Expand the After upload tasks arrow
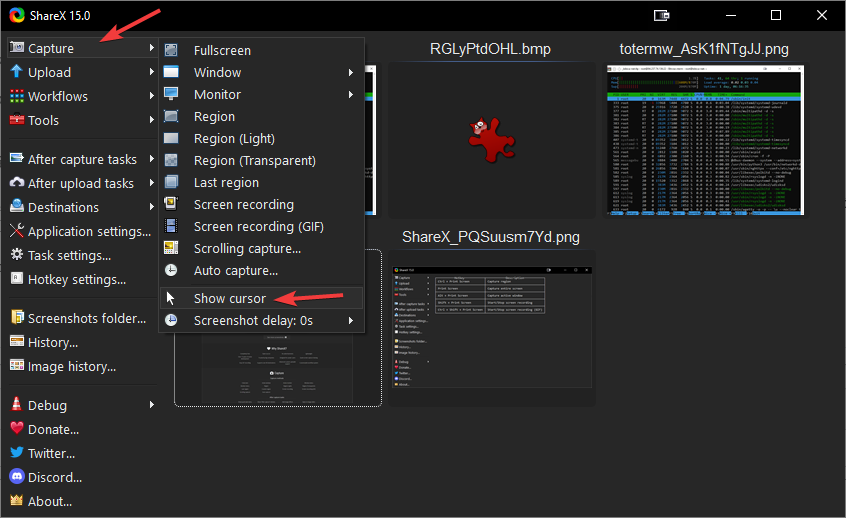Viewport: 846px width, 518px height. pyautogui.click(x=152, y=183)
